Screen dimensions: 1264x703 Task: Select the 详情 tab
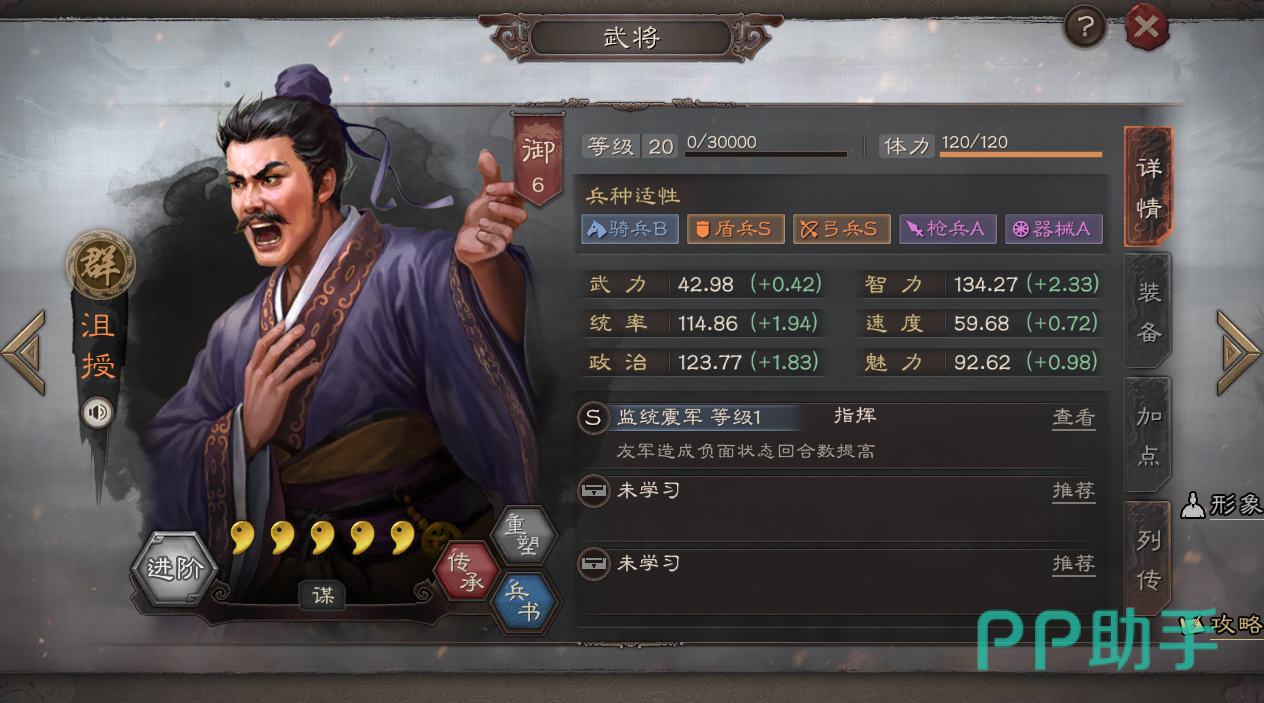tap(1149, 187)
